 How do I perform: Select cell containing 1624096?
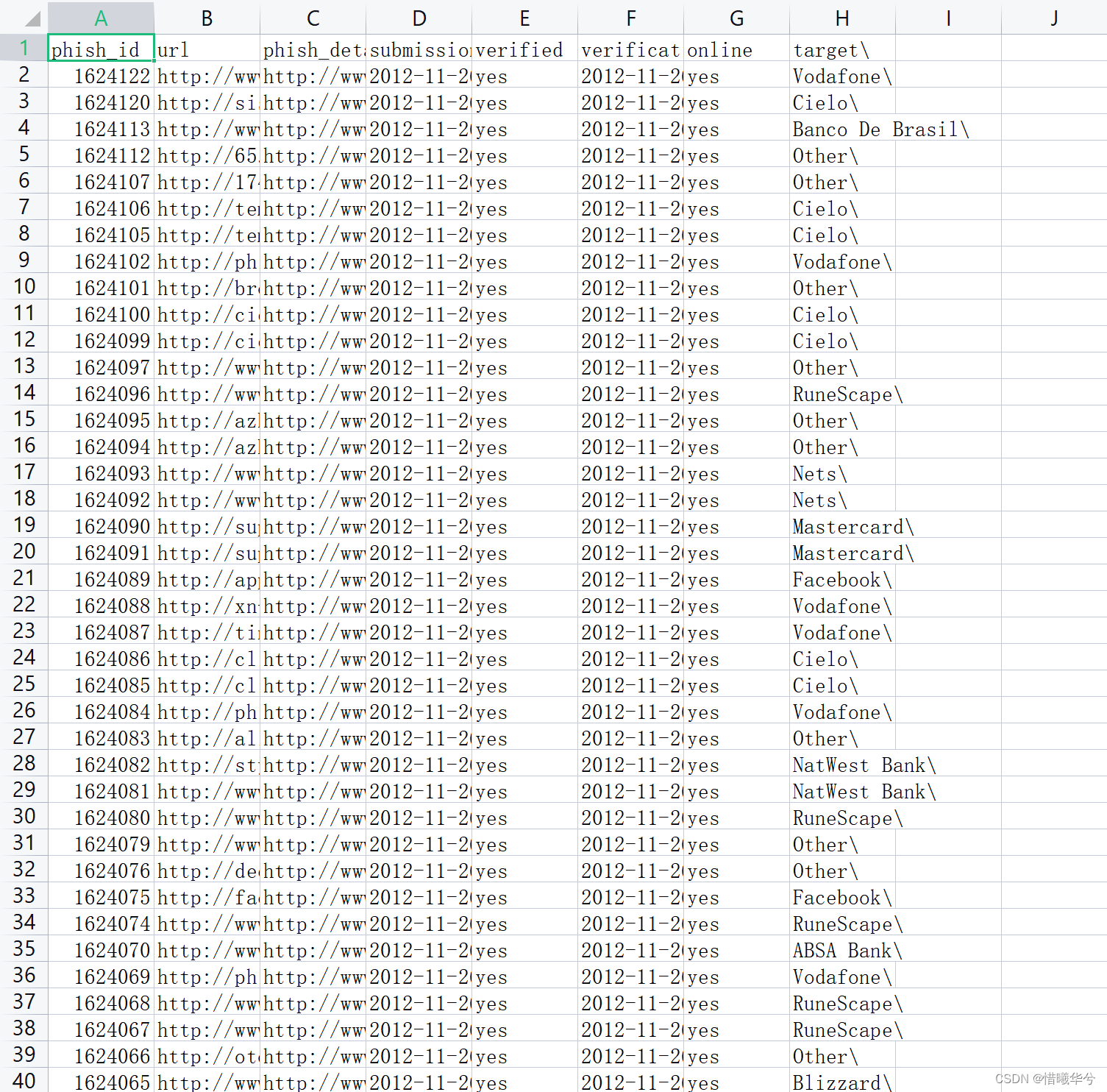[x=101, y=392]
